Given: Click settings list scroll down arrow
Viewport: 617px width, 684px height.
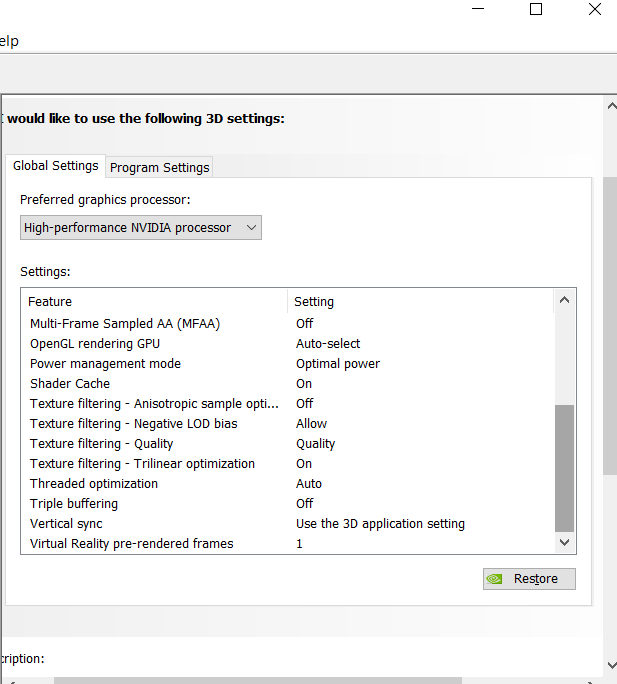Looking at the screenshot, I should tap(564, 542).
